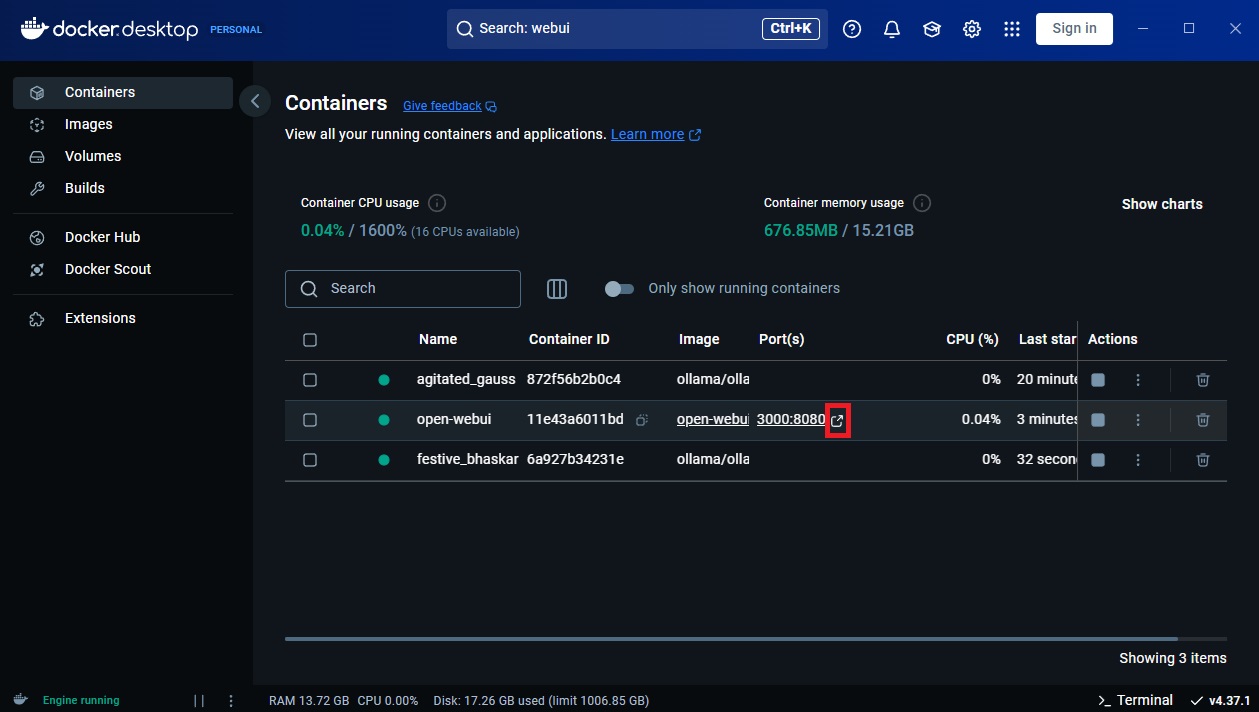Open the open-webui container name
The height and width of the screenshot is (712, 1259).
pos(454,420)
